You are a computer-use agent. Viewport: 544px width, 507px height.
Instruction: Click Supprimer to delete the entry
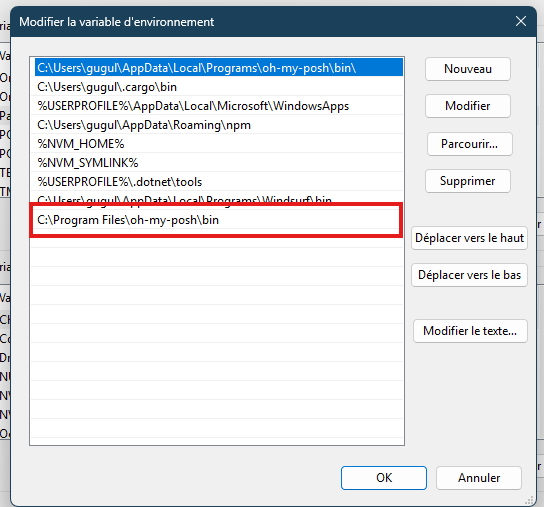[x=468, y=180]
